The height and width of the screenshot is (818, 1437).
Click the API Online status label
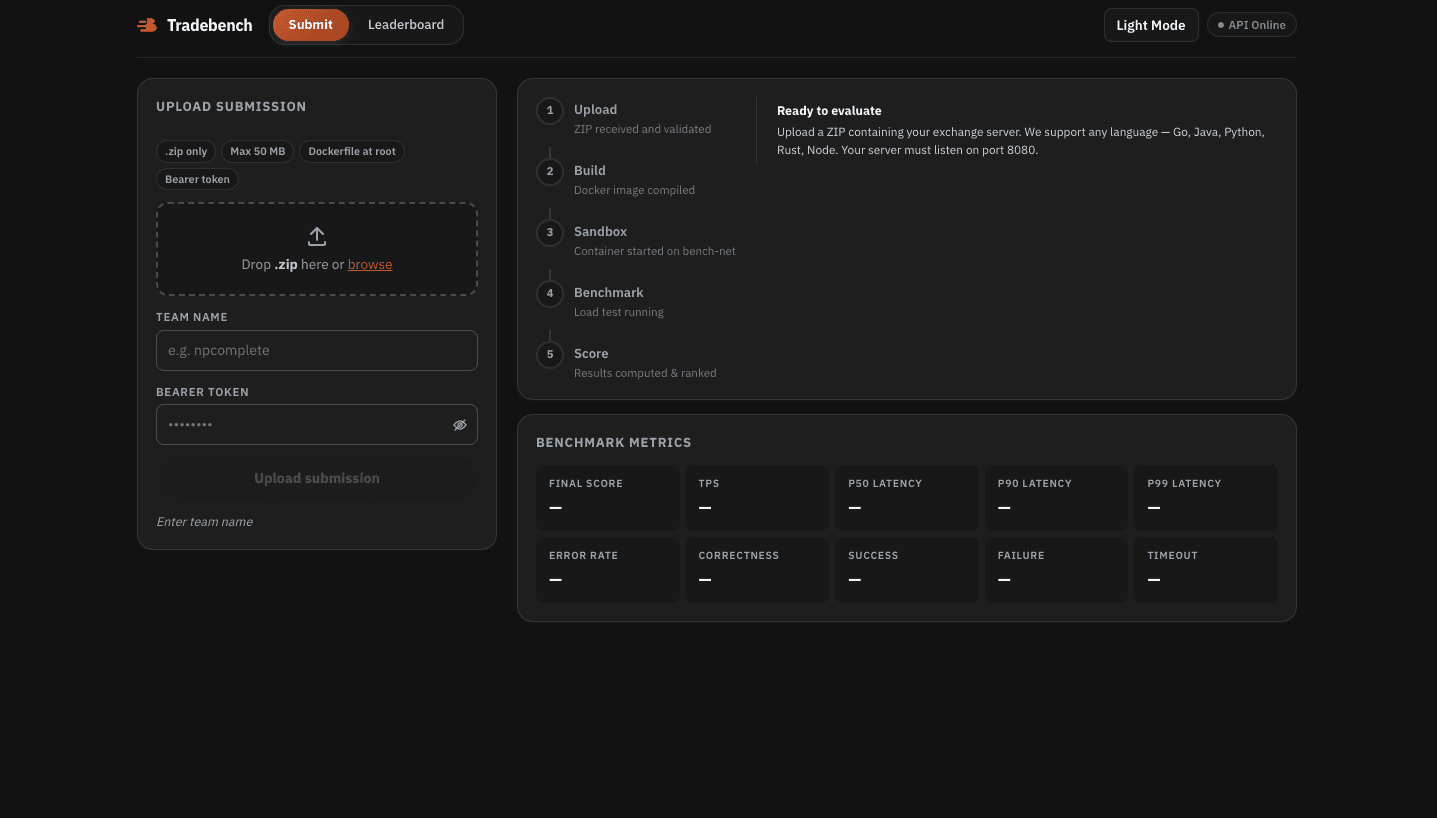coord(1257,25)
